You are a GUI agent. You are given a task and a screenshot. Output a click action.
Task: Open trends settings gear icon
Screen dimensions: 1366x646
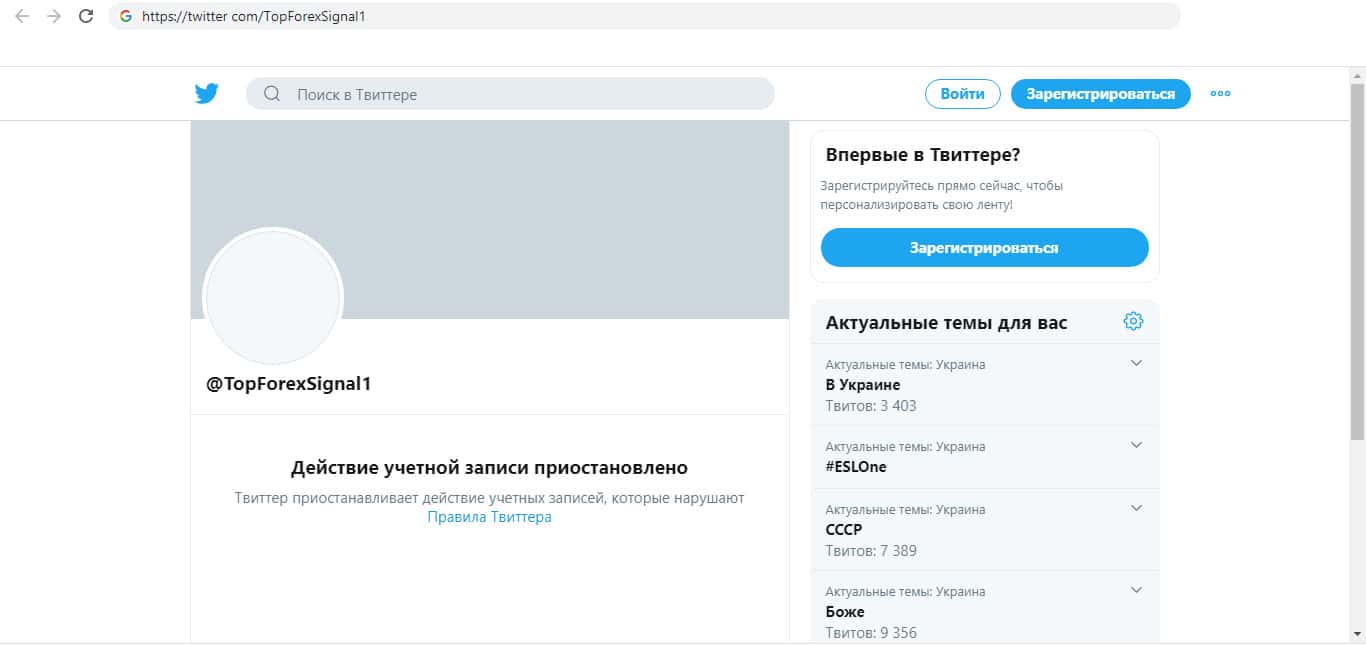(x=1133, y=321)
